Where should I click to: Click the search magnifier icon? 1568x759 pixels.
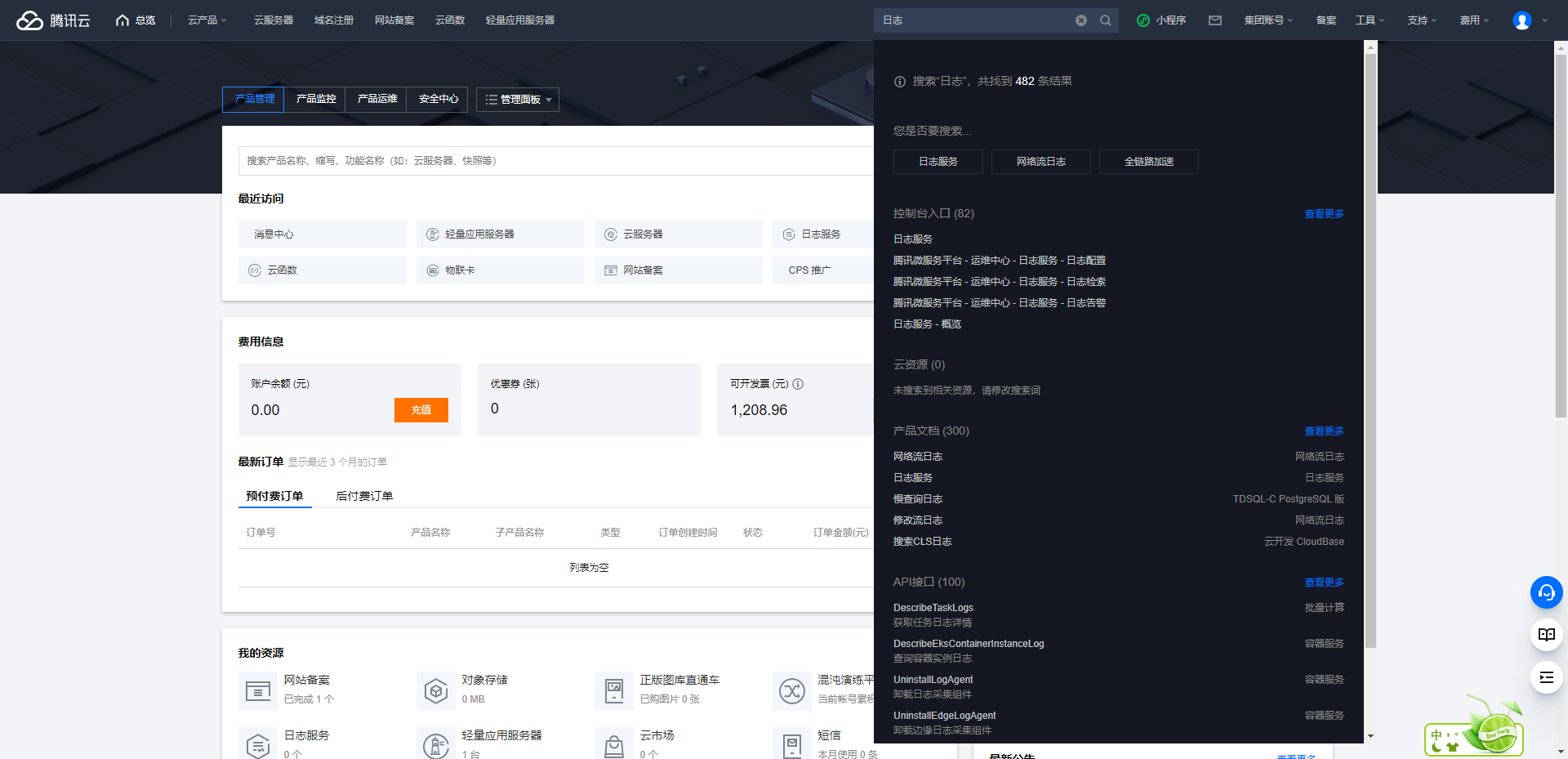[x=1105, y=20]
